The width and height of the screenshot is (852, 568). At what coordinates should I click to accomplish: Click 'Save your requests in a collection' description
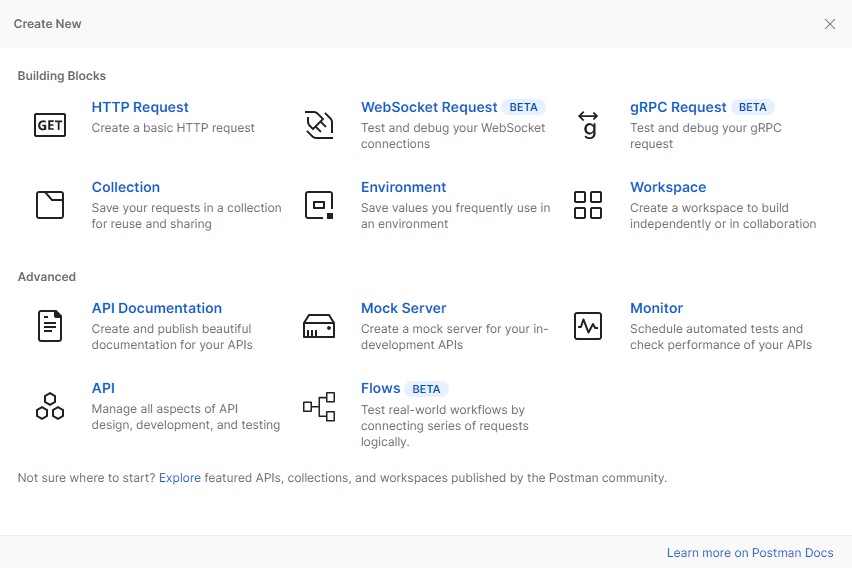pos(186,216)
